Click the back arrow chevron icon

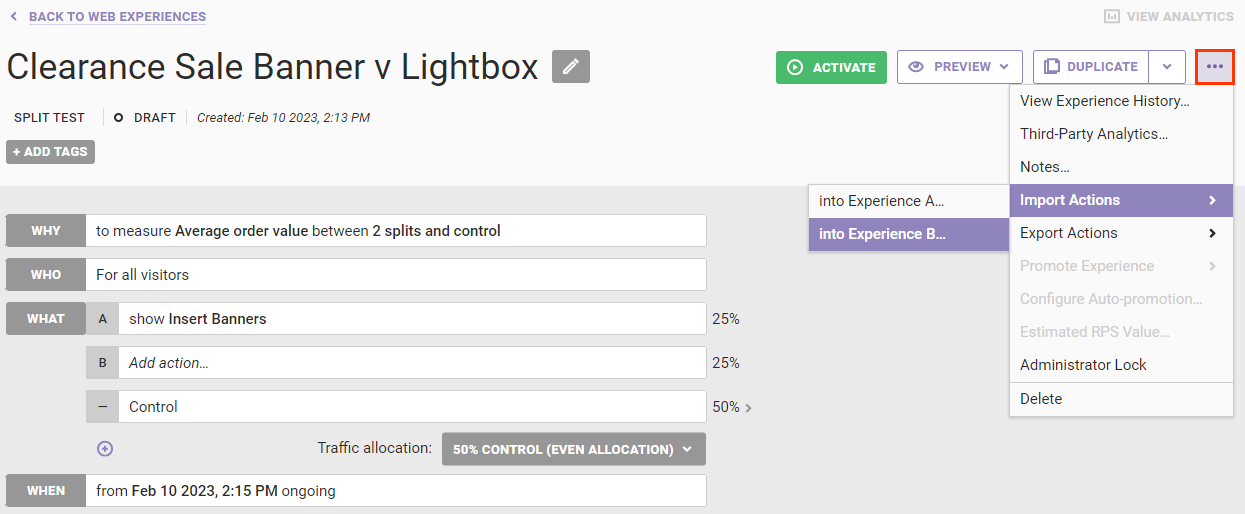pos(14,17)
